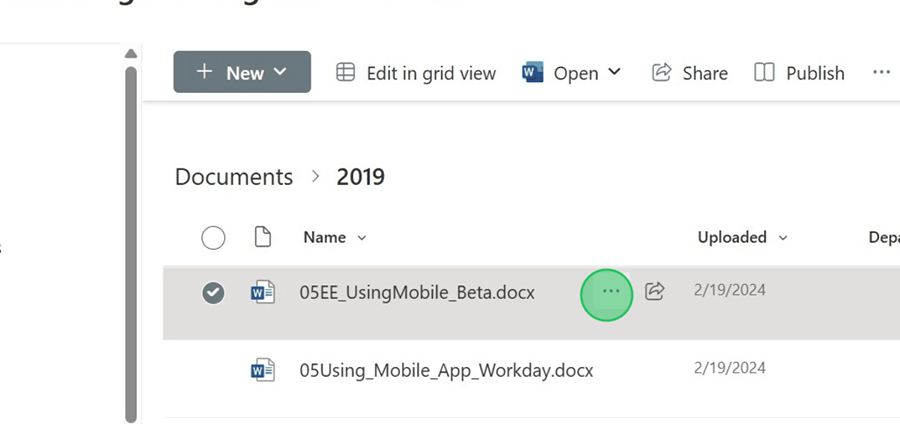Deselect the 05EE_UsingMobile_Beta.docx row checkbox
This screenshot has width=900, height=424.
point(213,292)
